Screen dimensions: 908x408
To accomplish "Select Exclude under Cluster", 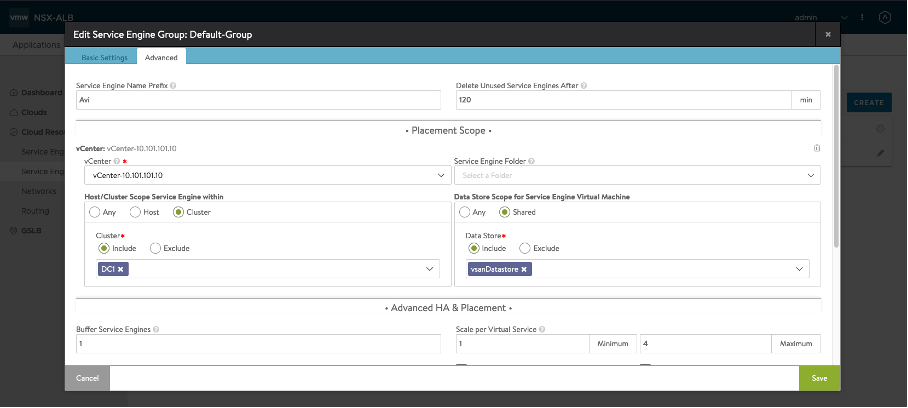I will 156,248.
